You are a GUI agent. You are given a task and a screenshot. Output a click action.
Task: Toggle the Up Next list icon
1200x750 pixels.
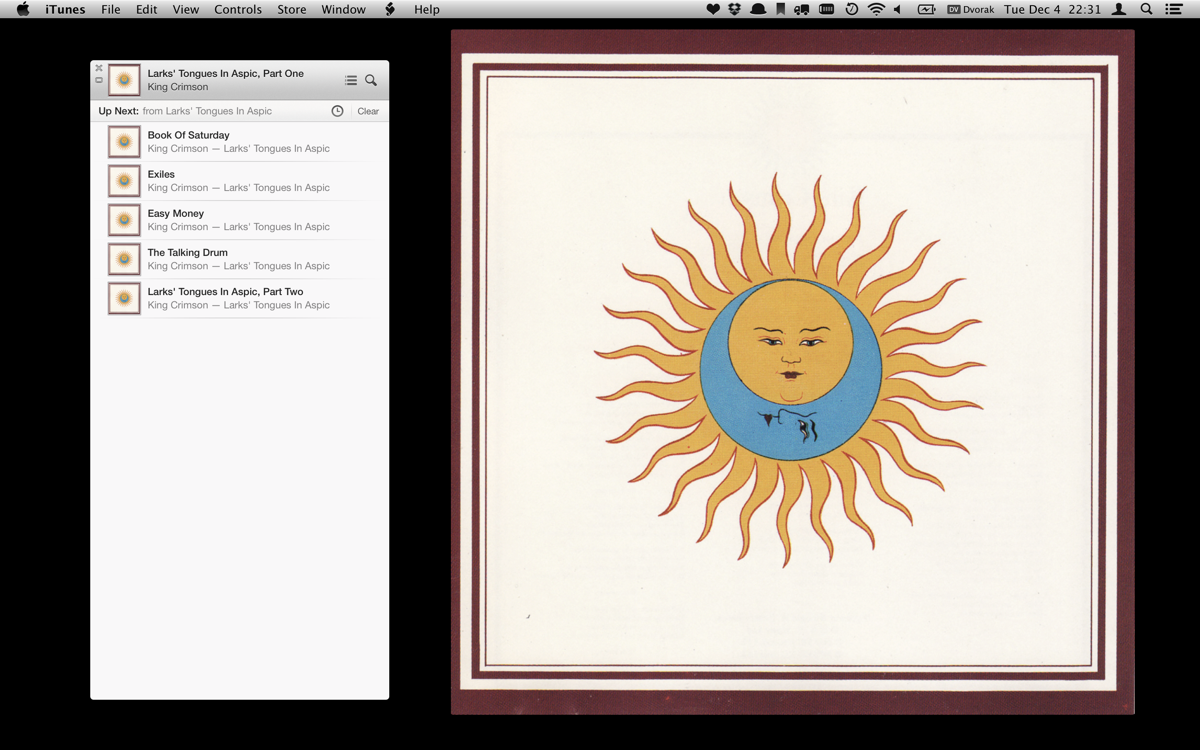coord(351,80)
